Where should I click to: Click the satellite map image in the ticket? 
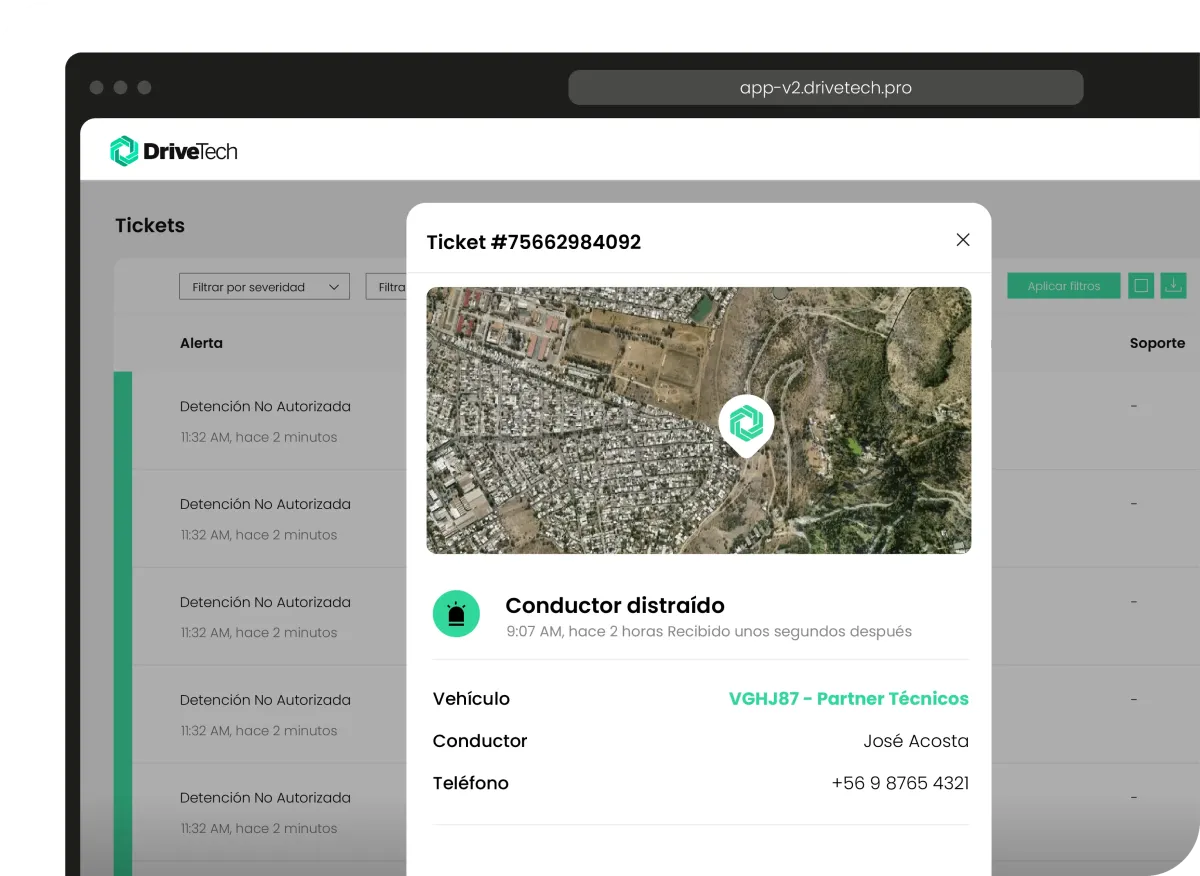(x=699, y=420)
